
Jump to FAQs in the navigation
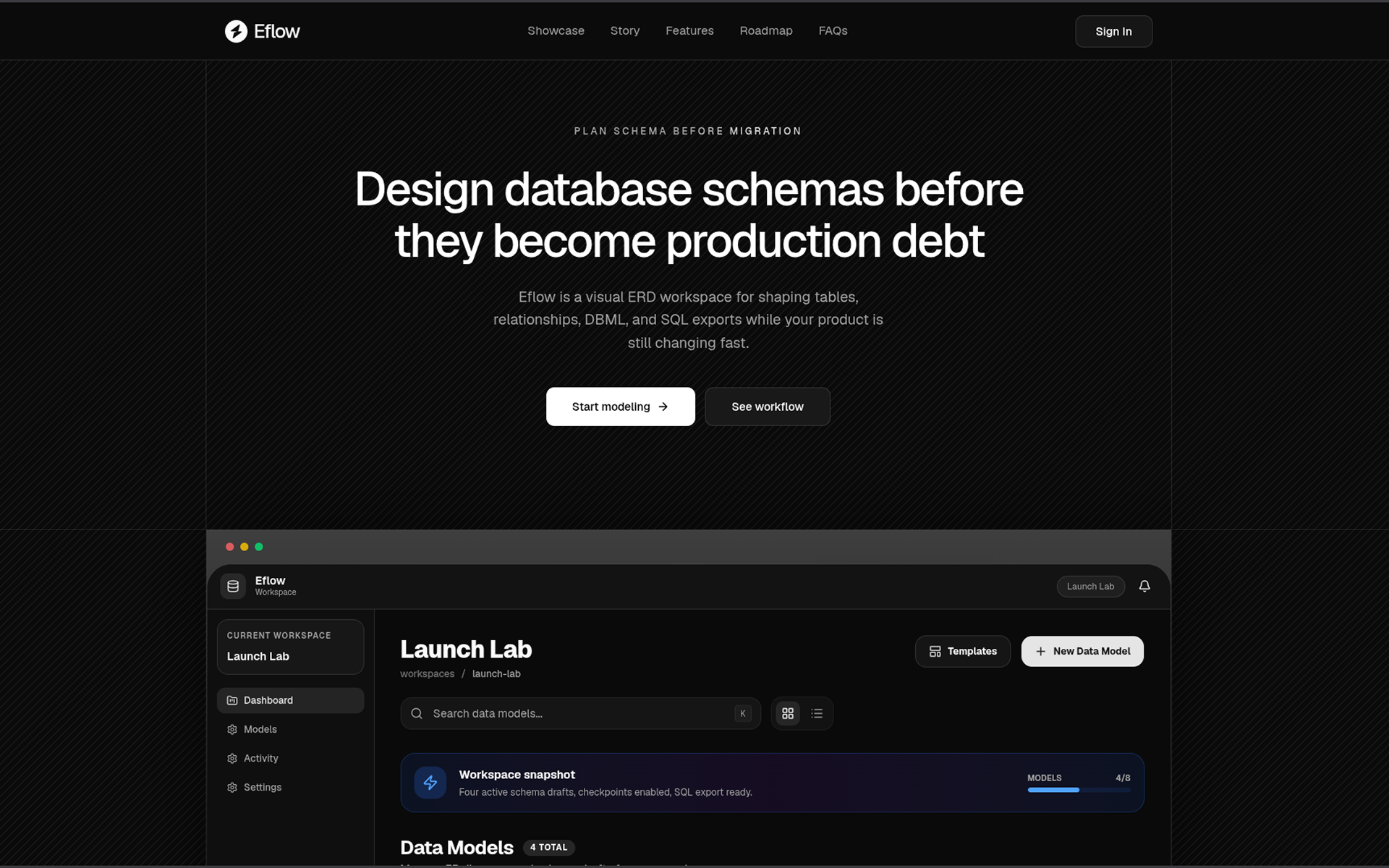point(833,30)
